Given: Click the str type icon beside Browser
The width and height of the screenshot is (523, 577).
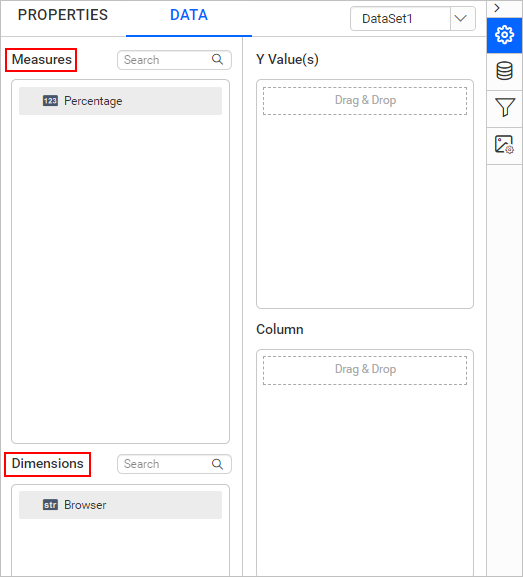Looking at the screenshot, I should click(50, 505).
